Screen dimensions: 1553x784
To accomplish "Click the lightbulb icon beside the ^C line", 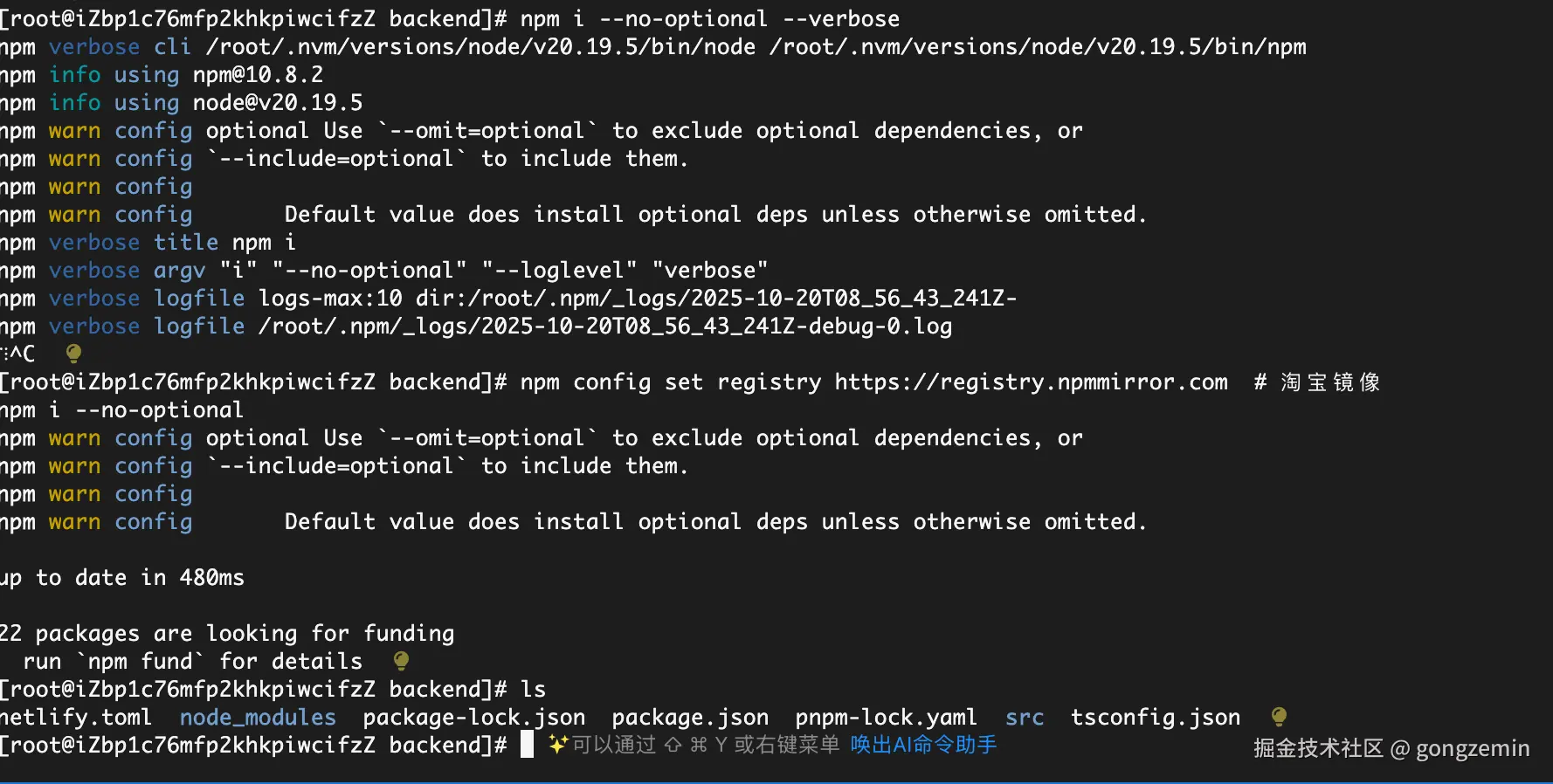I will pos(74,353).
